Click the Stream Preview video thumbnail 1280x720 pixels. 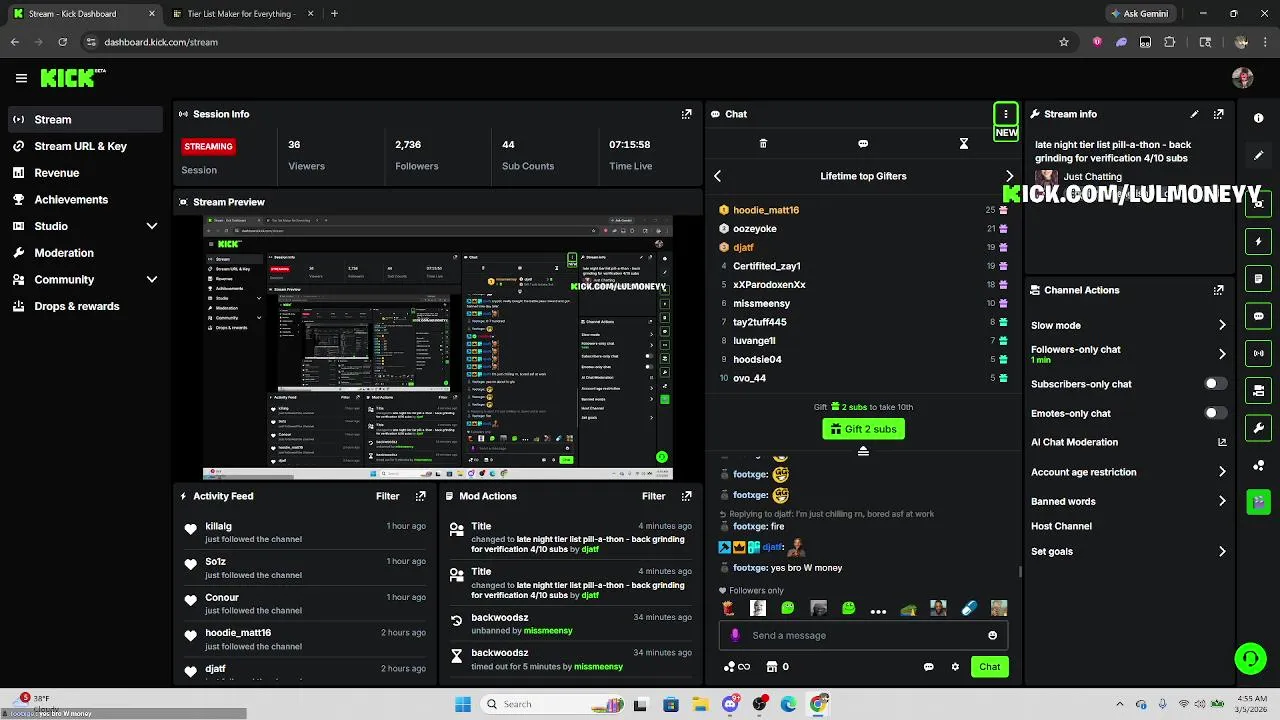437,348
